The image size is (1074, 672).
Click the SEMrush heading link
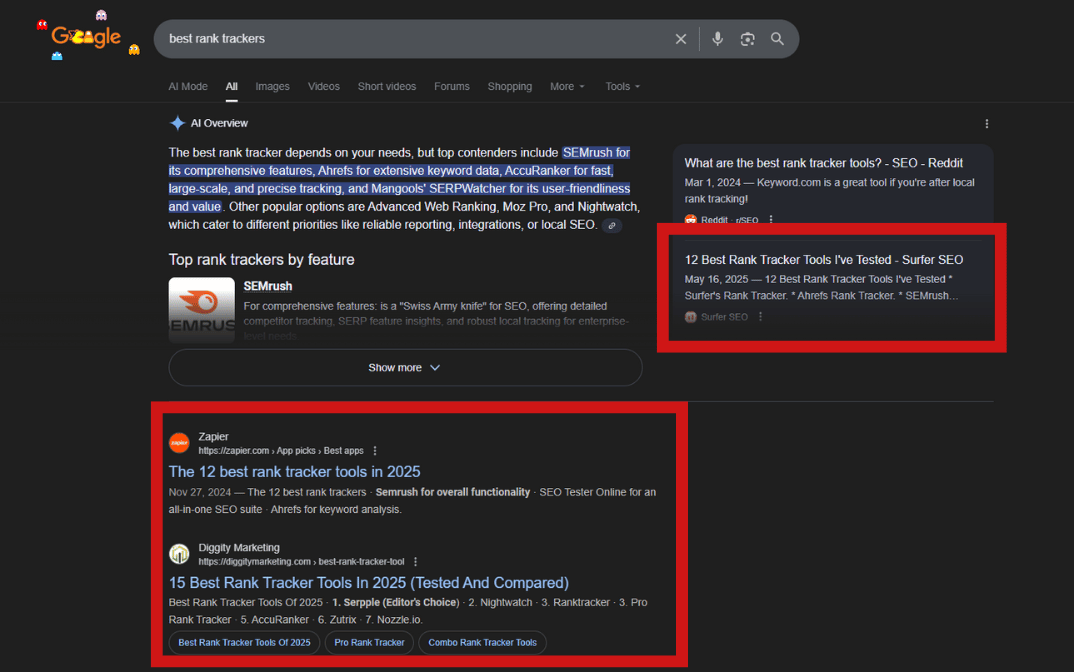(x=268, y=286)
